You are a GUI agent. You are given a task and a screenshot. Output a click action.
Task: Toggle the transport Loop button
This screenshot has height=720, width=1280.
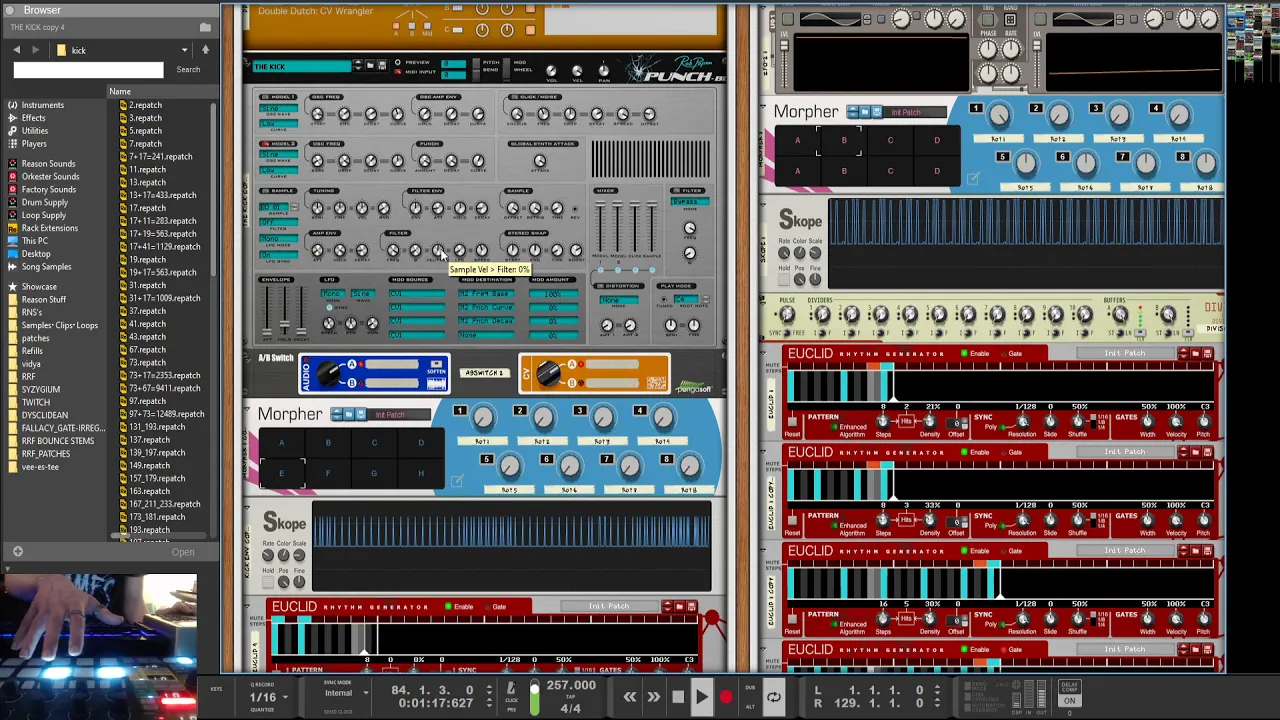pos(773,697)
